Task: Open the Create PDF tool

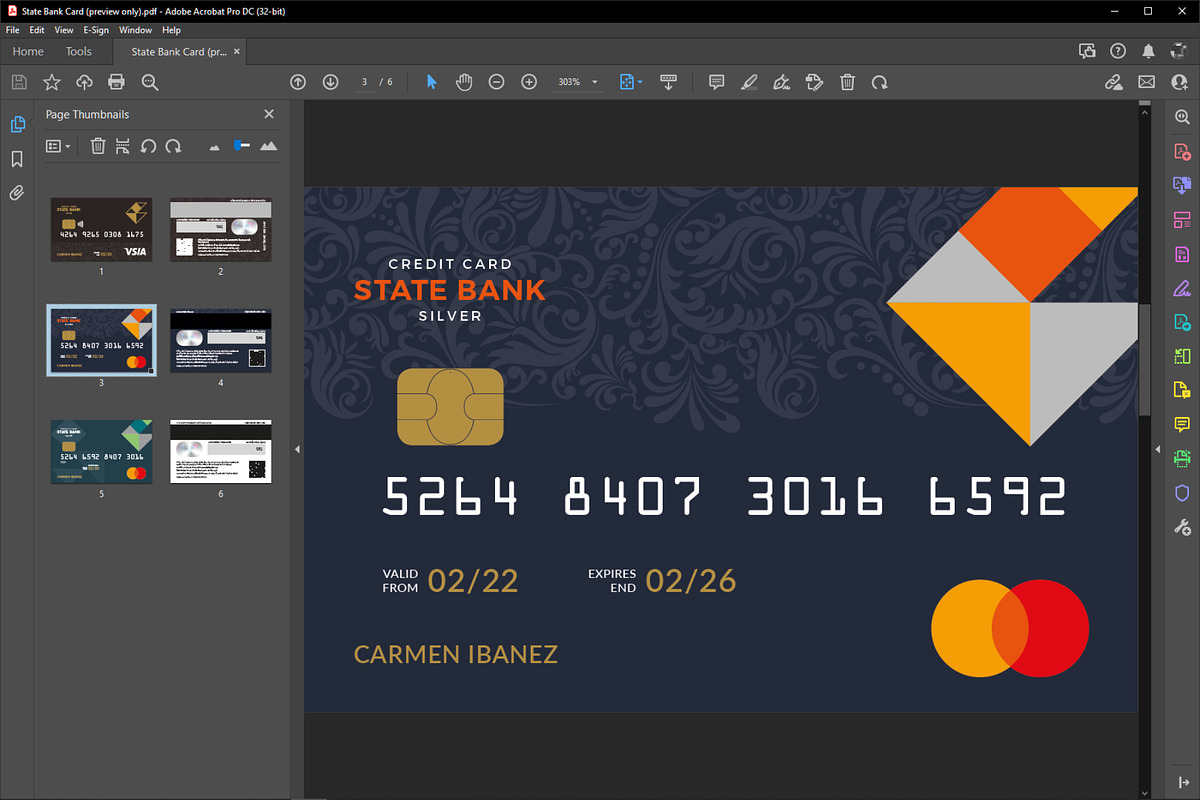Action: pyautogui.click(x=1182, y=152)
